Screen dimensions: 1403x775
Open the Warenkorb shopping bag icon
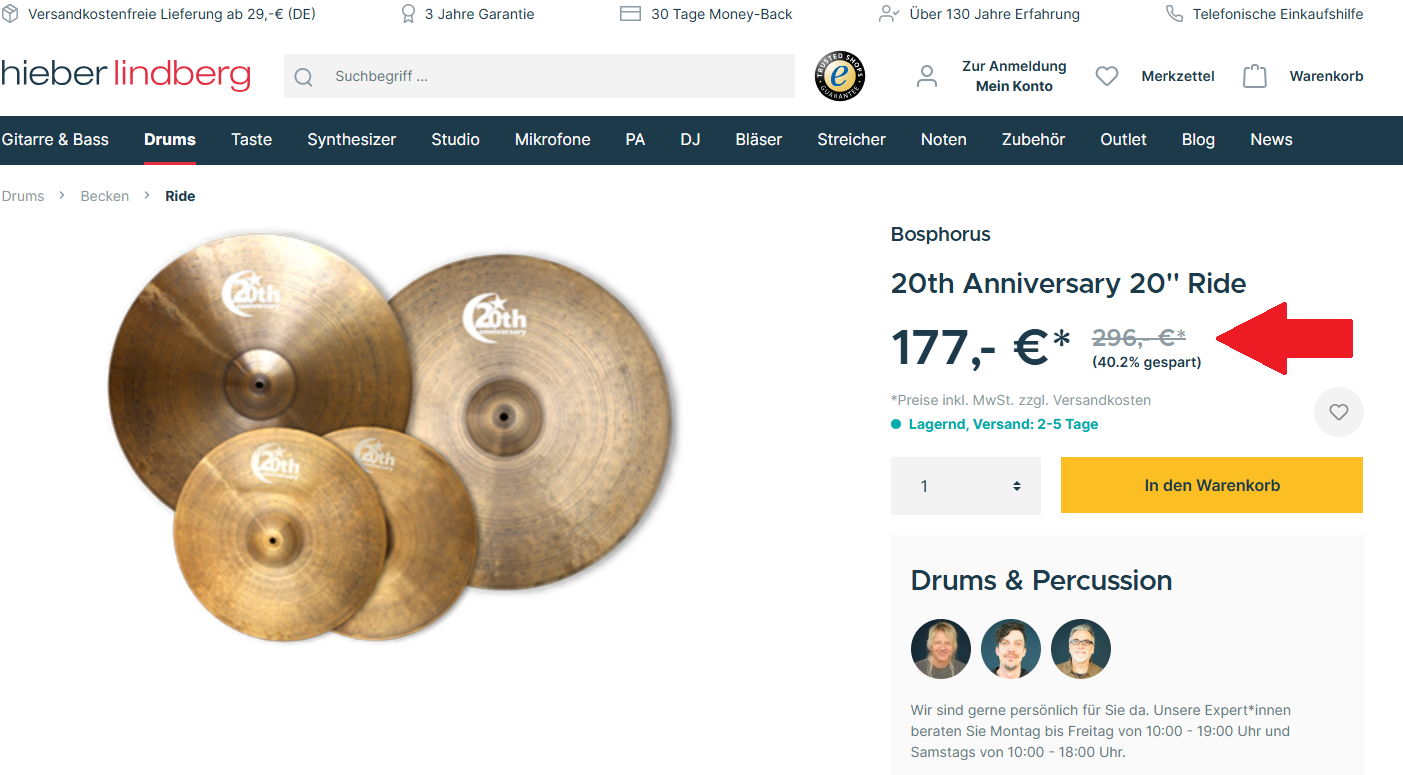1255,76
